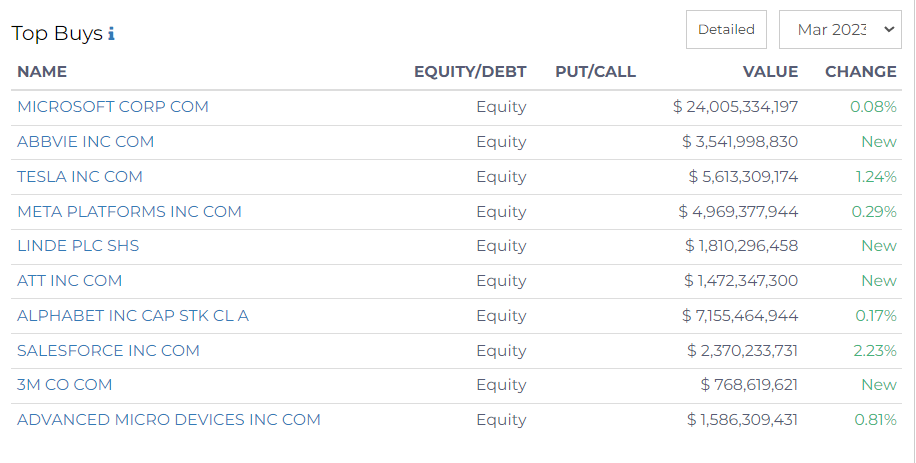Image resolution: width=916 pixels, height=463 pixels.
Task: Click the NAME column header
Action: coord(42,72)
